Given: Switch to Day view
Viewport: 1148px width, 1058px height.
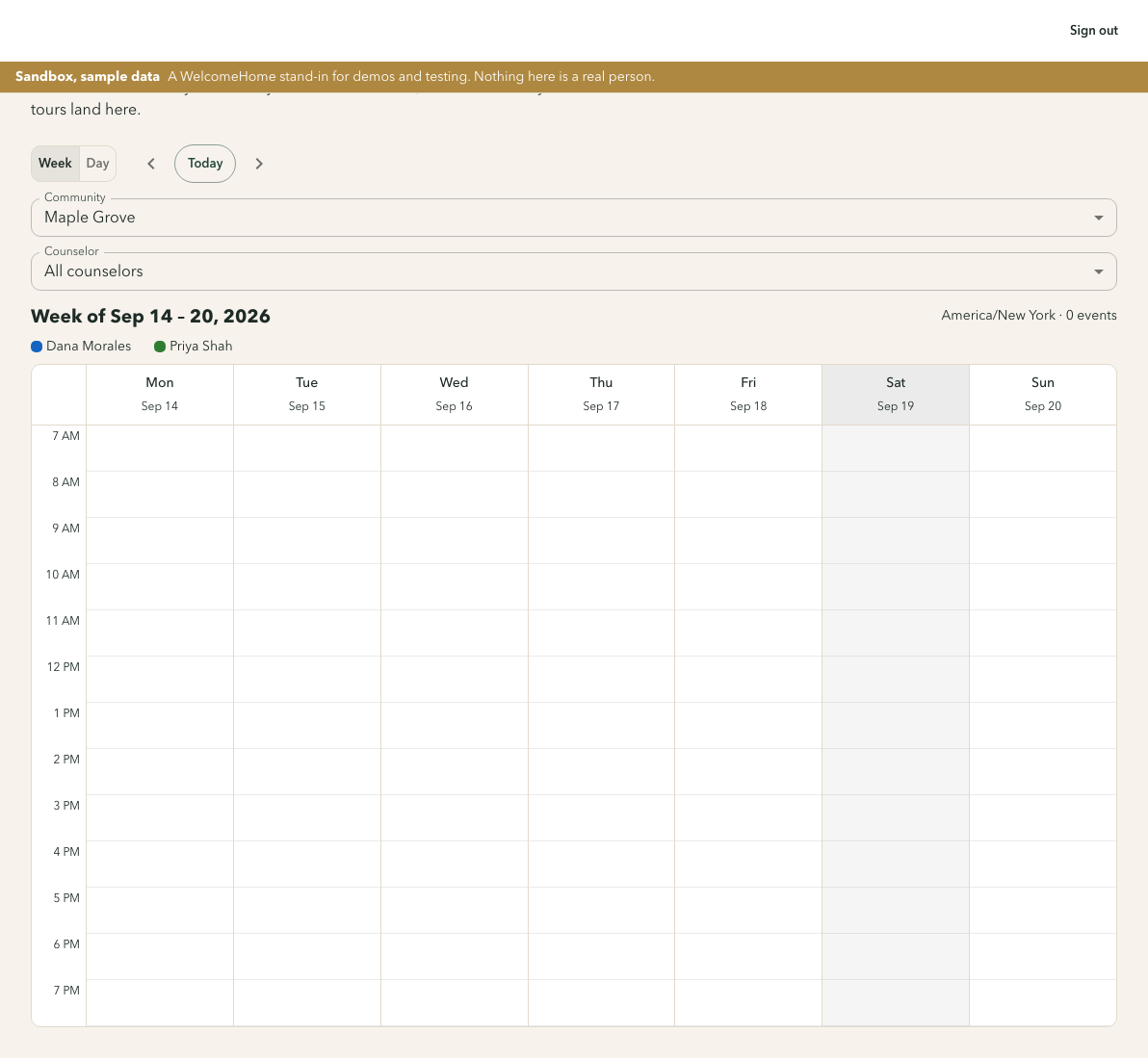Looking at the screenshot, I should coord(97,163).
